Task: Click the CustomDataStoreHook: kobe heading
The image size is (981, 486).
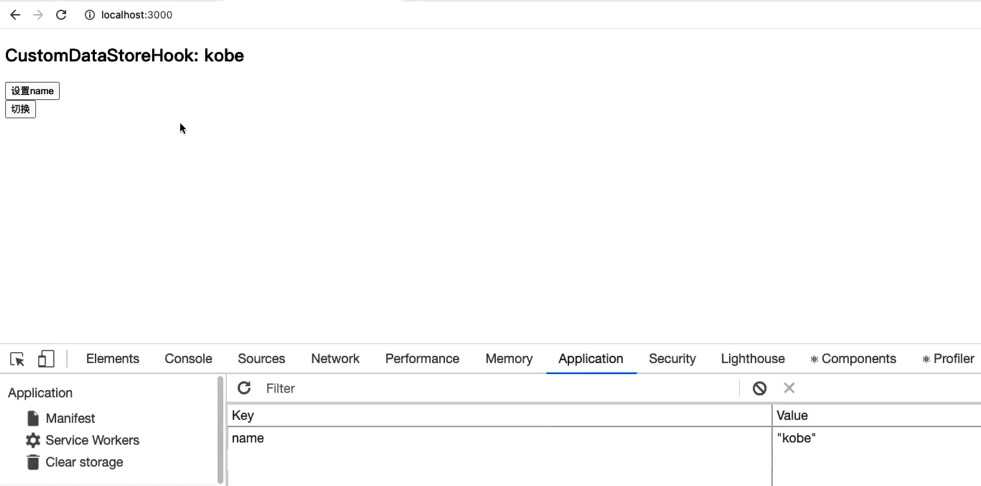Action: 125,56
